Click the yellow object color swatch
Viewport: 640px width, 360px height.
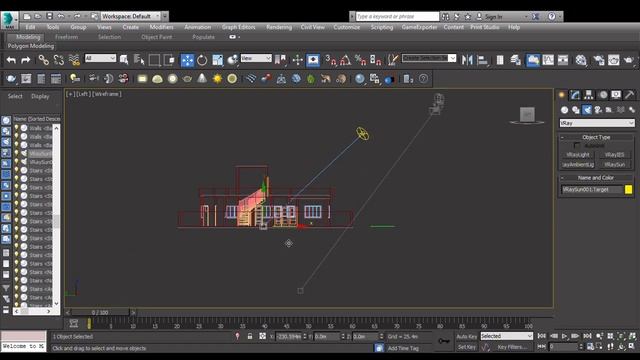pos(629,189)
